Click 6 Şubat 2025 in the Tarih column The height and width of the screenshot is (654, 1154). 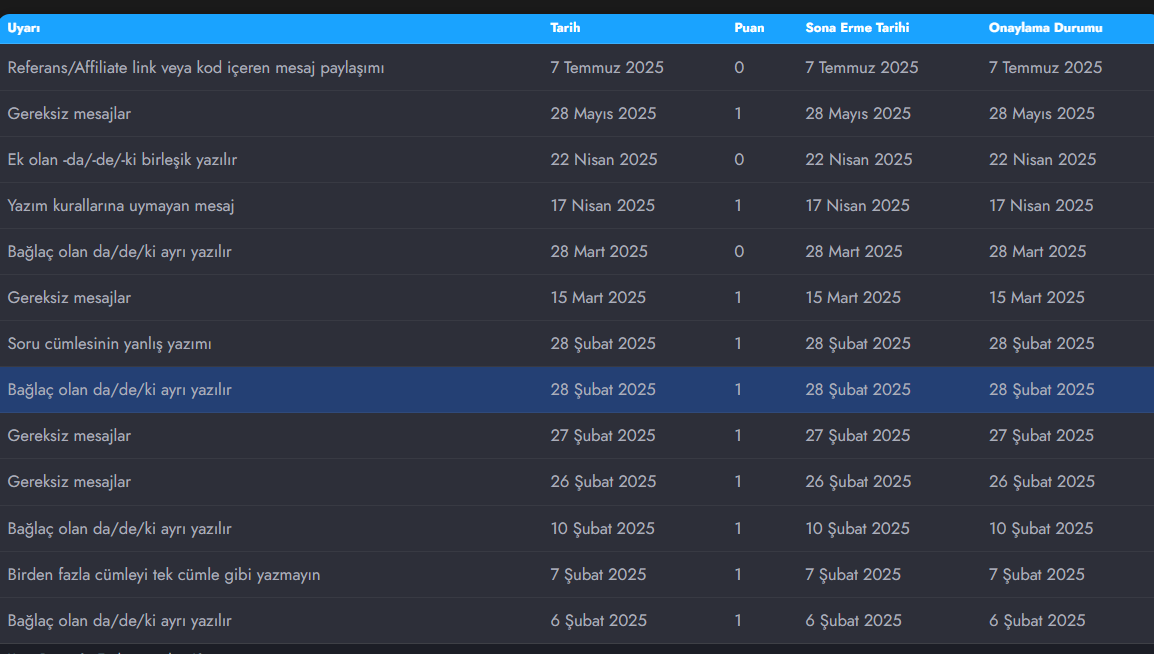click(599, 621)
